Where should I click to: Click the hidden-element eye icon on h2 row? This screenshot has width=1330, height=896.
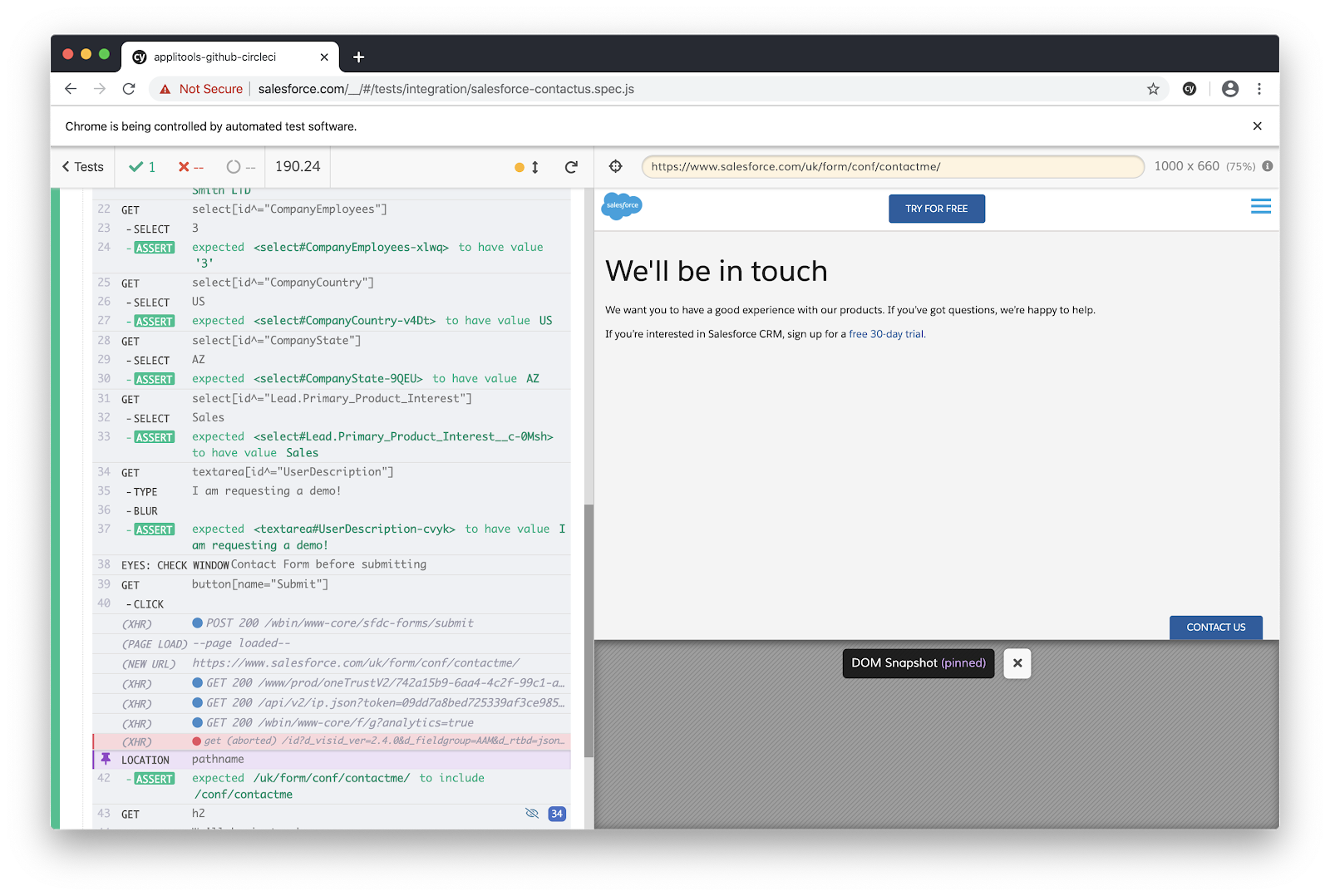[532, 814]
